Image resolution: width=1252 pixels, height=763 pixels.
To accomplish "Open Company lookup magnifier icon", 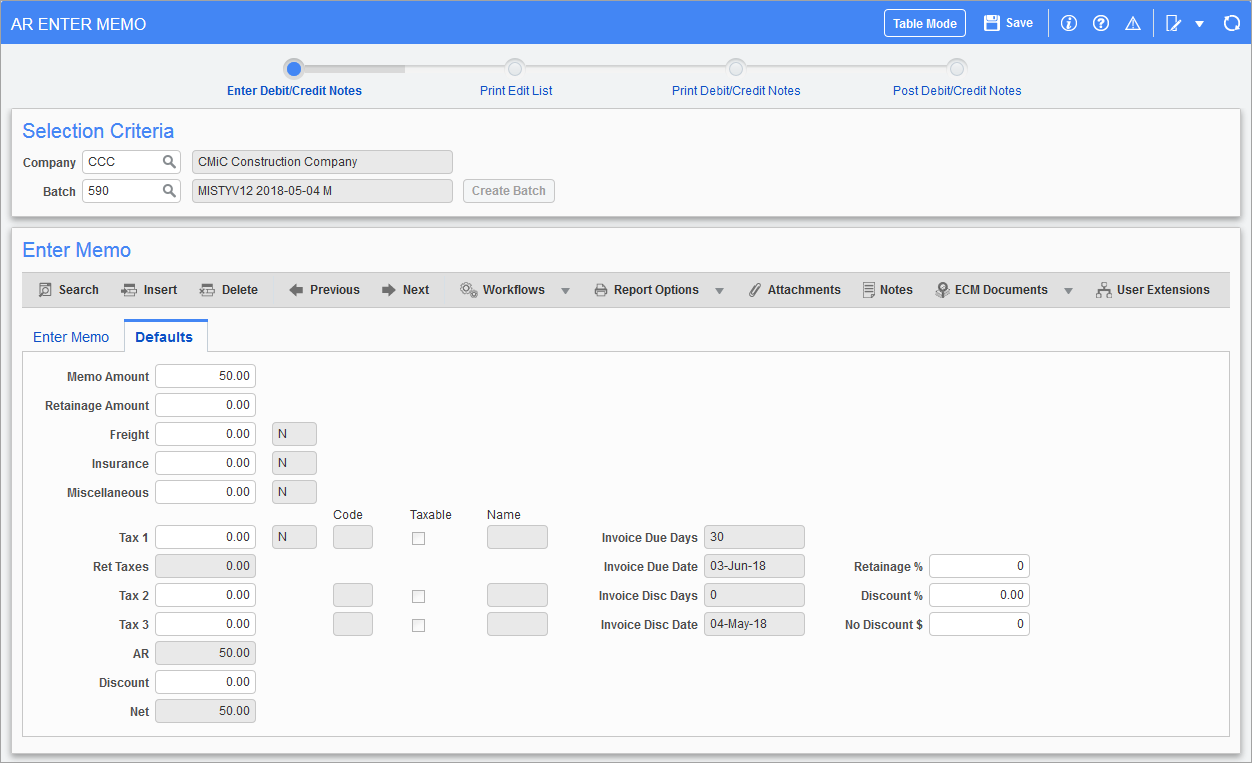I will 170,162.
